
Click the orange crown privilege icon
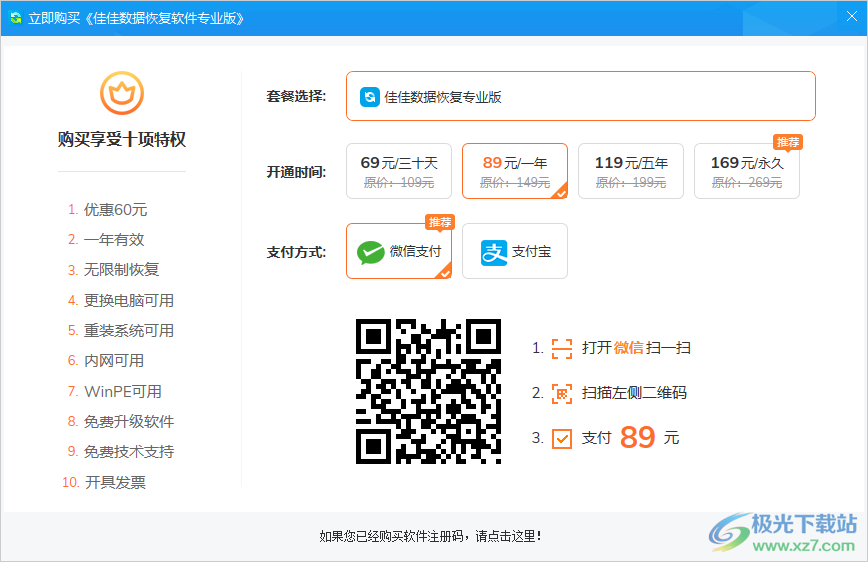[x=122, y=93]
